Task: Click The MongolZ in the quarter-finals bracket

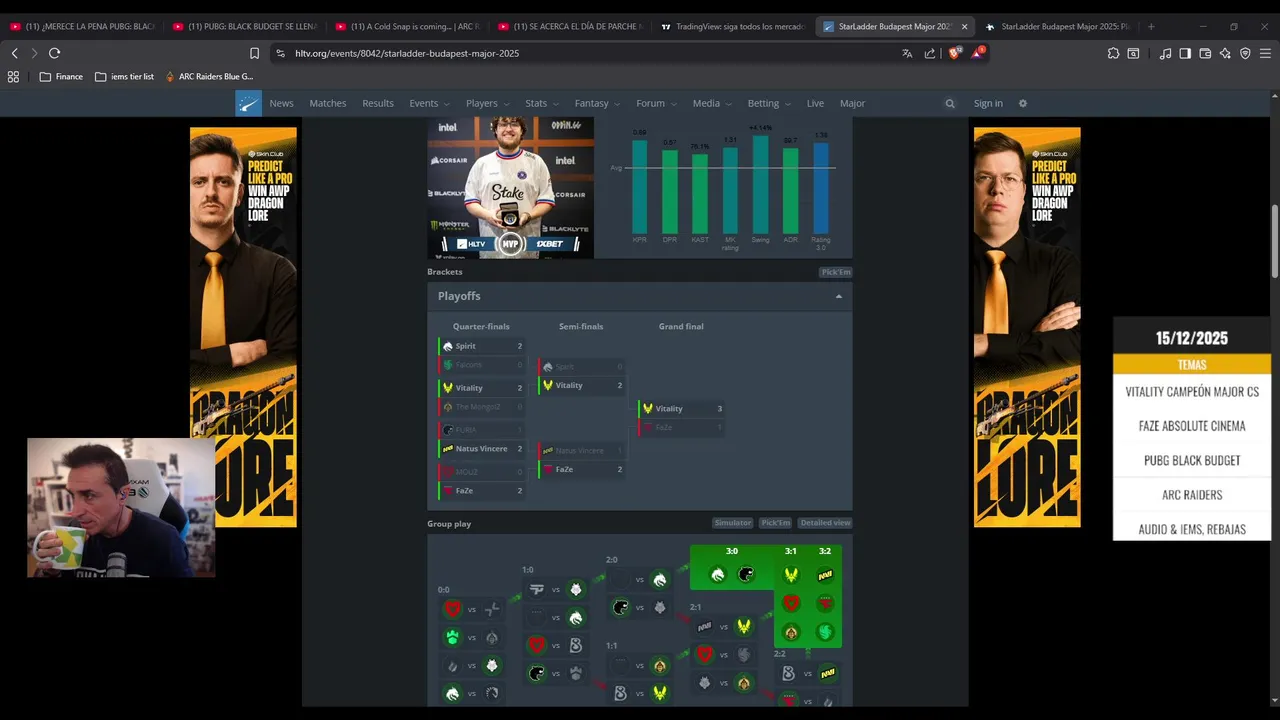Action: [482, 407]
